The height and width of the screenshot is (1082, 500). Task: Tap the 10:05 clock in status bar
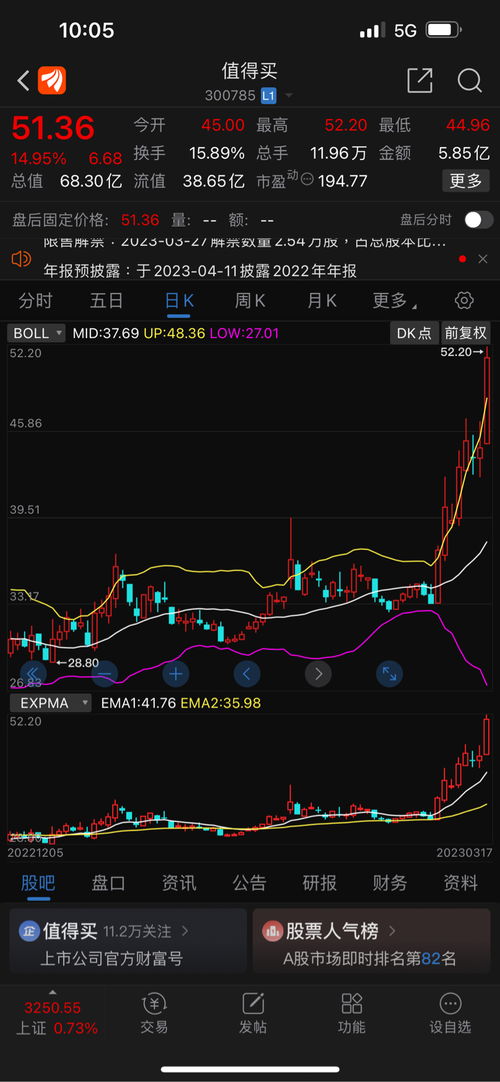click(87, 30)
